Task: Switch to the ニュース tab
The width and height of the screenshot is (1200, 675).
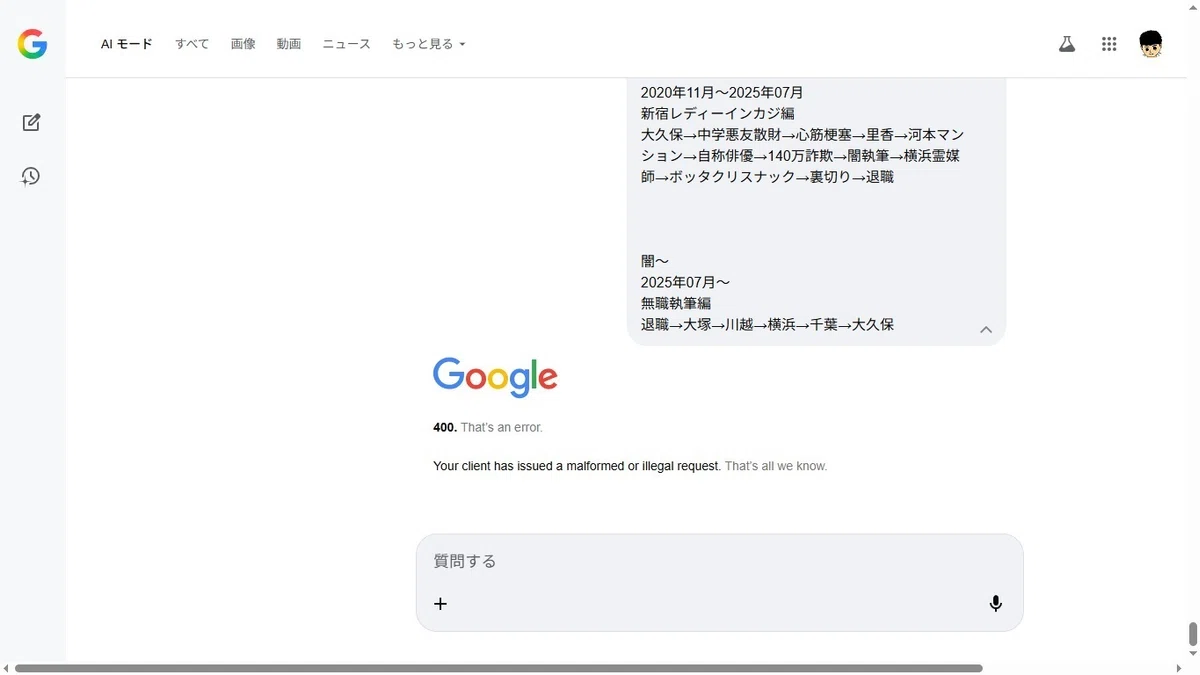Action: (347, 44)
